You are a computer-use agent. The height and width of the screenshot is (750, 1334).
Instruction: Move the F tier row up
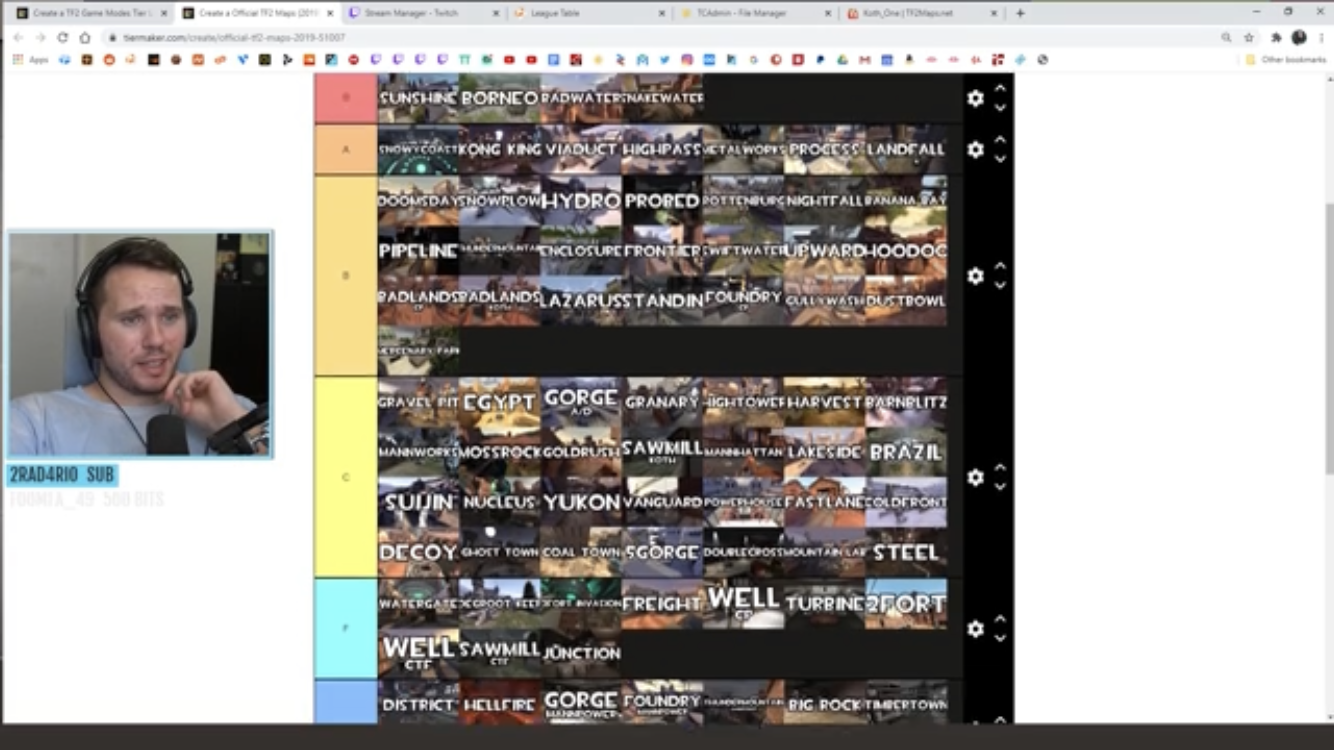[x=1000, y=618]
